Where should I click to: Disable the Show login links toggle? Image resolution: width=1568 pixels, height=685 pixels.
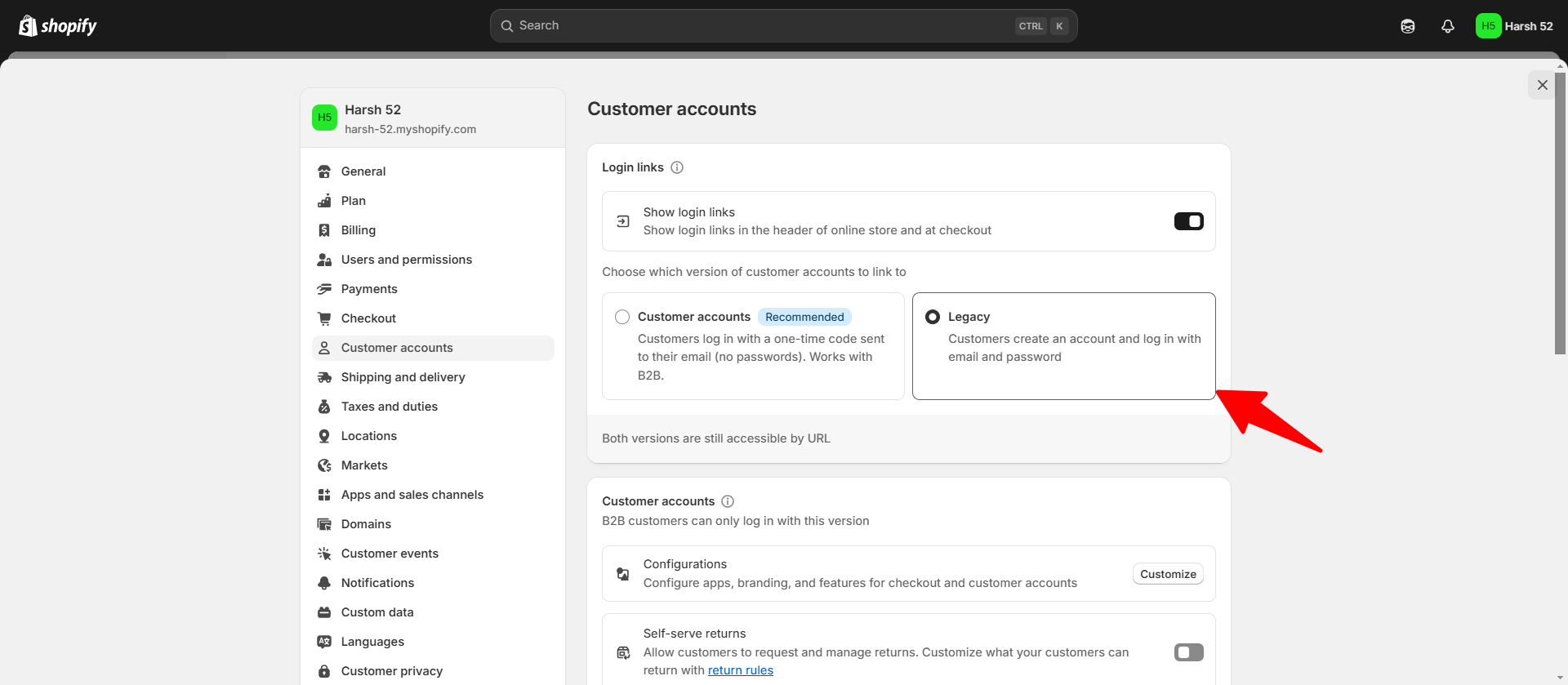pyautogui.click(x=1188, y=221)
